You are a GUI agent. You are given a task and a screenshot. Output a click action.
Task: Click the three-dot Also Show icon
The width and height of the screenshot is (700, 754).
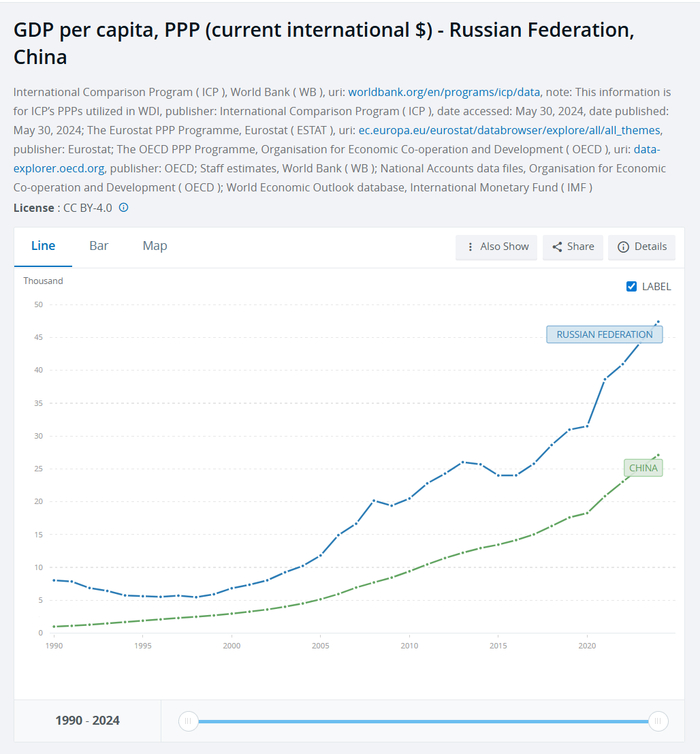click(470, 247)
